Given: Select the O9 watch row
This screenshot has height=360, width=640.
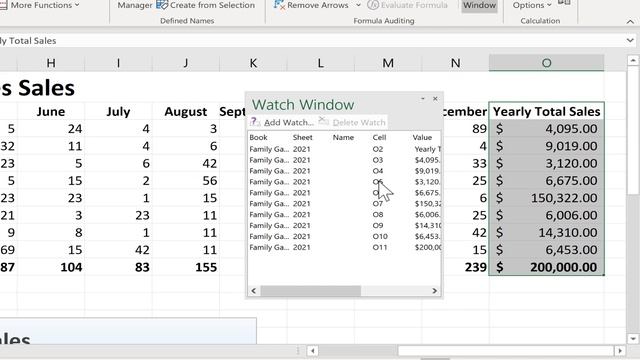Looking at the screenshot, I should (x=344, y=226).
